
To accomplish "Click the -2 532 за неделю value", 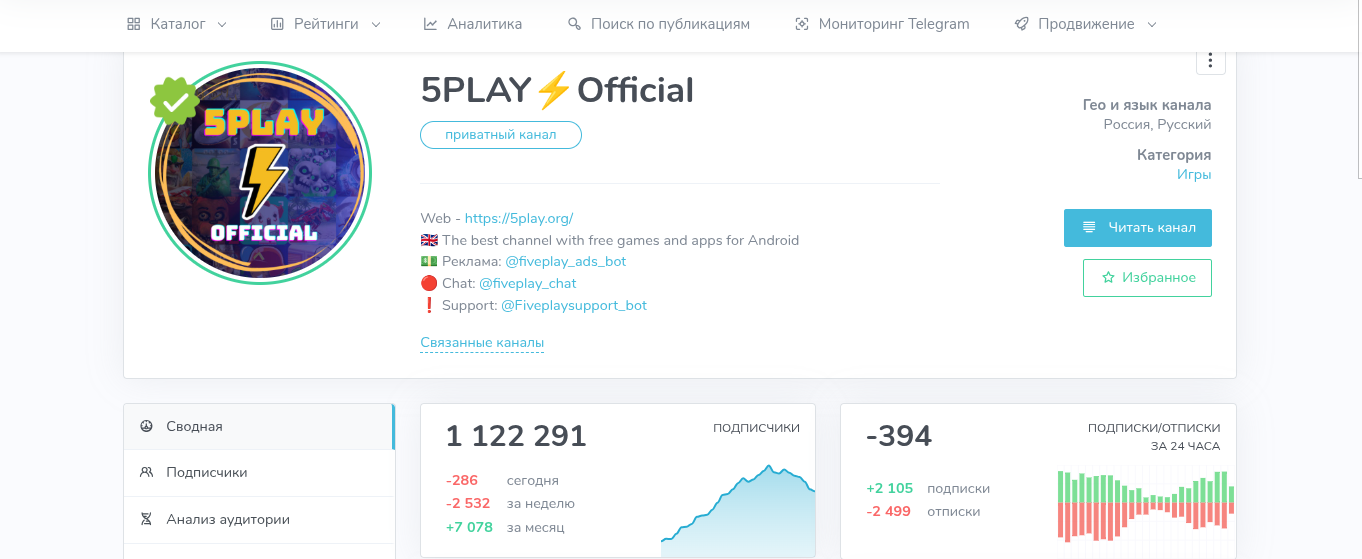I will pos(468,503).
